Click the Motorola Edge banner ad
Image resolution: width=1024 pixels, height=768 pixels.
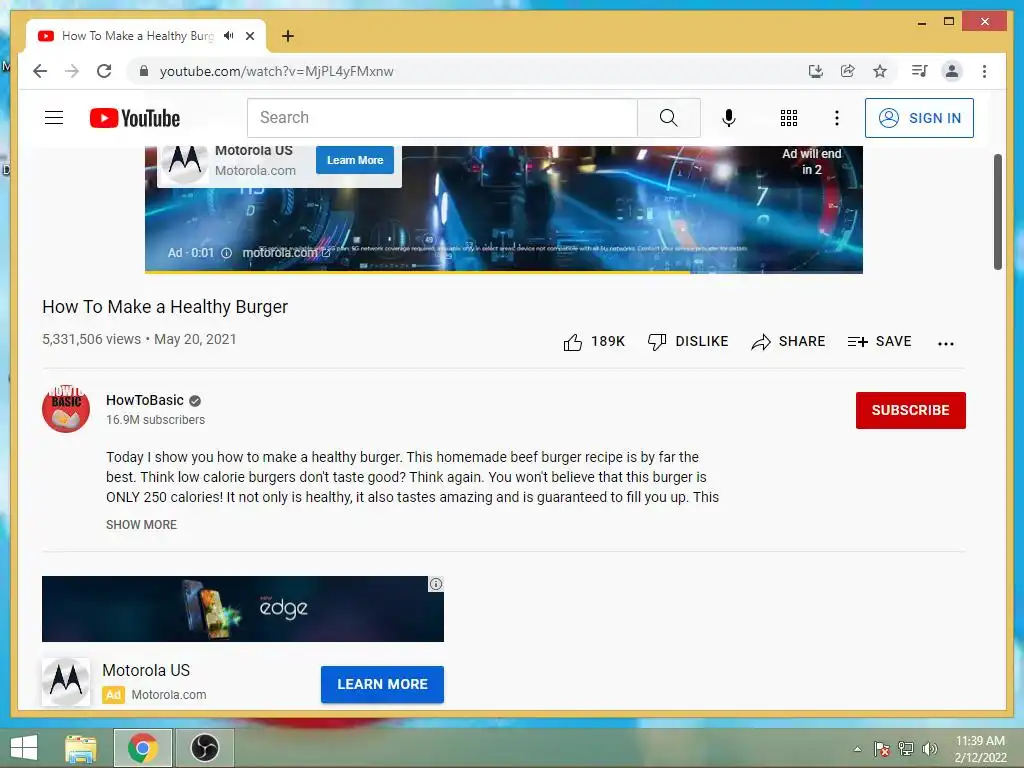[x=242, y=609]
